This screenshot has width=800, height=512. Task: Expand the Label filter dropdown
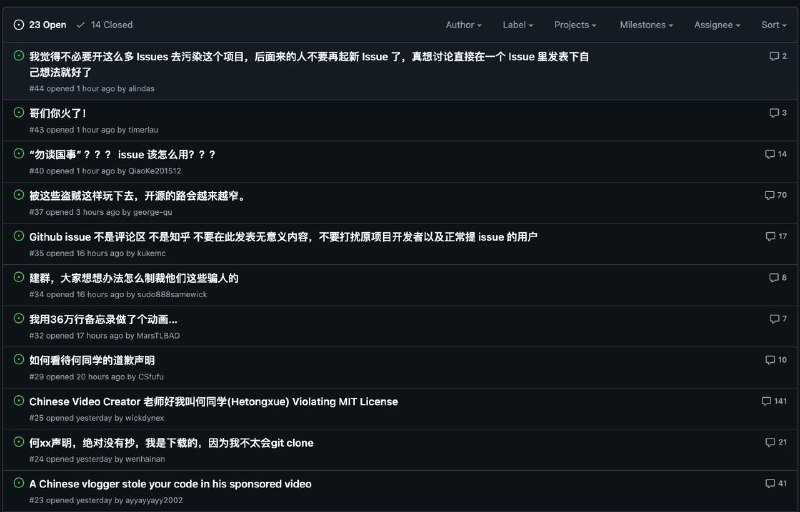click(517, 25)
